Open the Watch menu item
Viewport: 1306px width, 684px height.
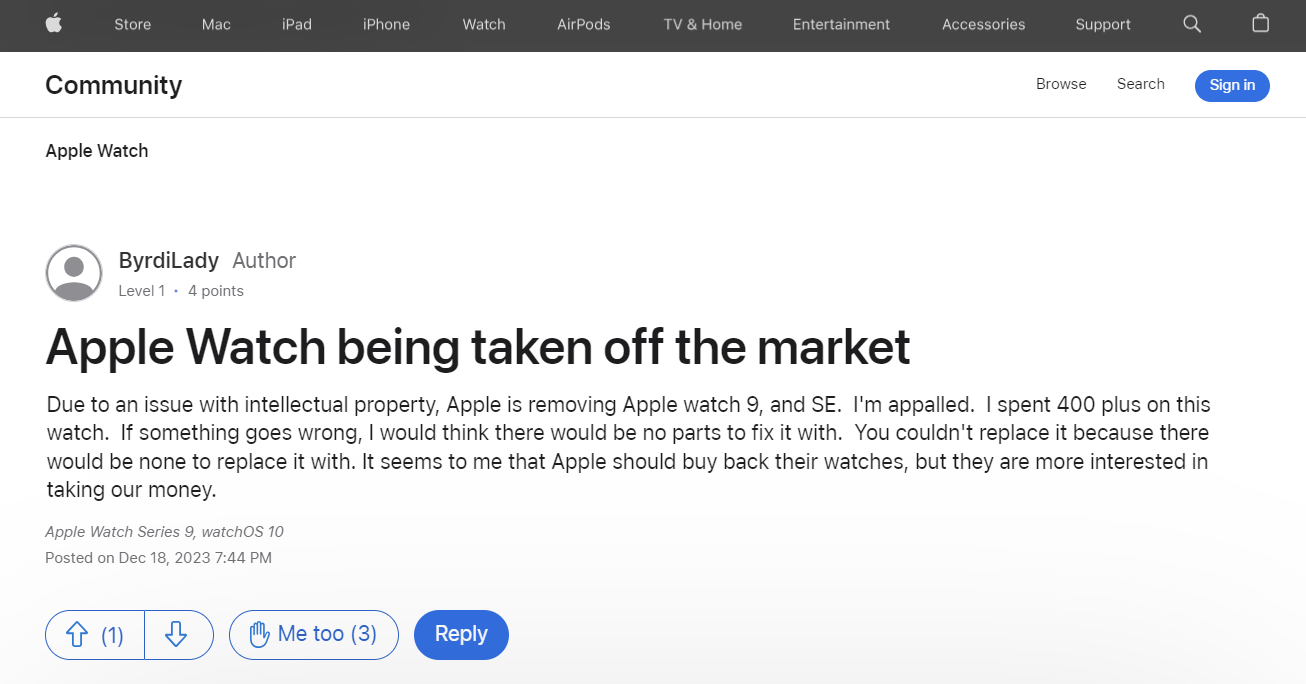coord(484,24)
